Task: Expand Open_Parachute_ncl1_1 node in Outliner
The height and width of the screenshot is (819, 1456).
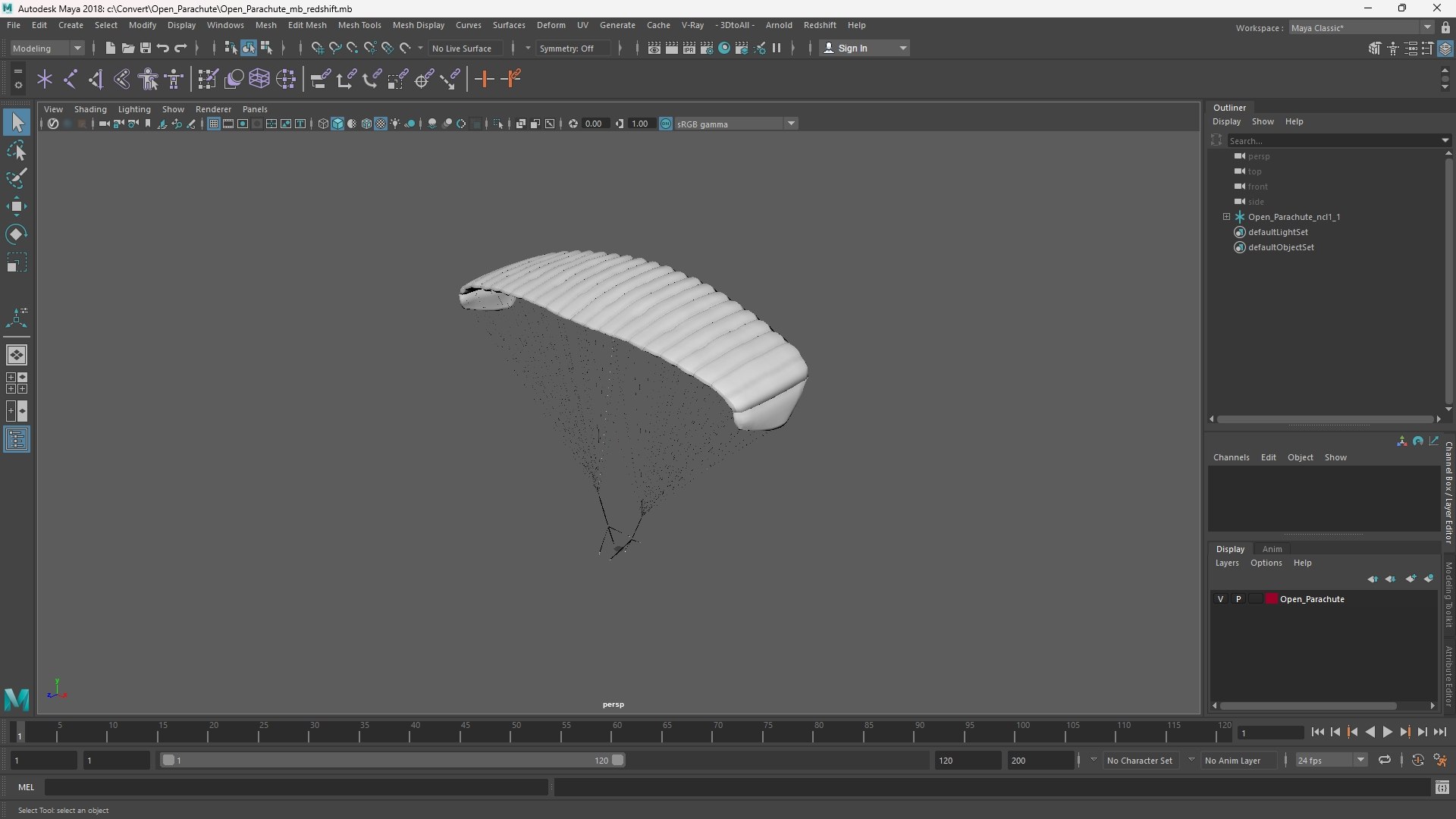Action: 1226,217
